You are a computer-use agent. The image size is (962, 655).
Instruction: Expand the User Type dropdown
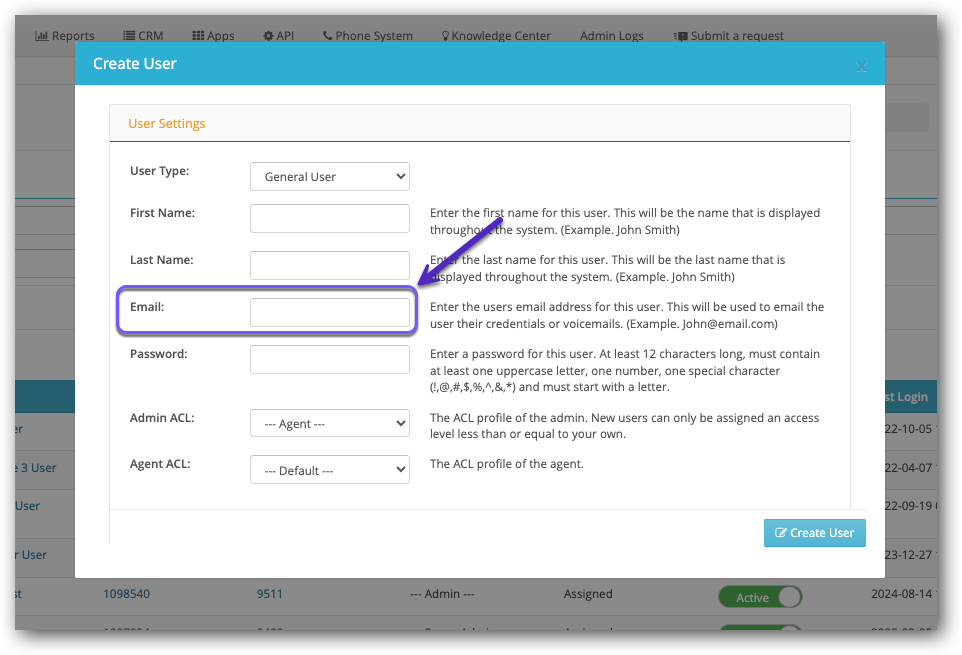click(329, 177)
